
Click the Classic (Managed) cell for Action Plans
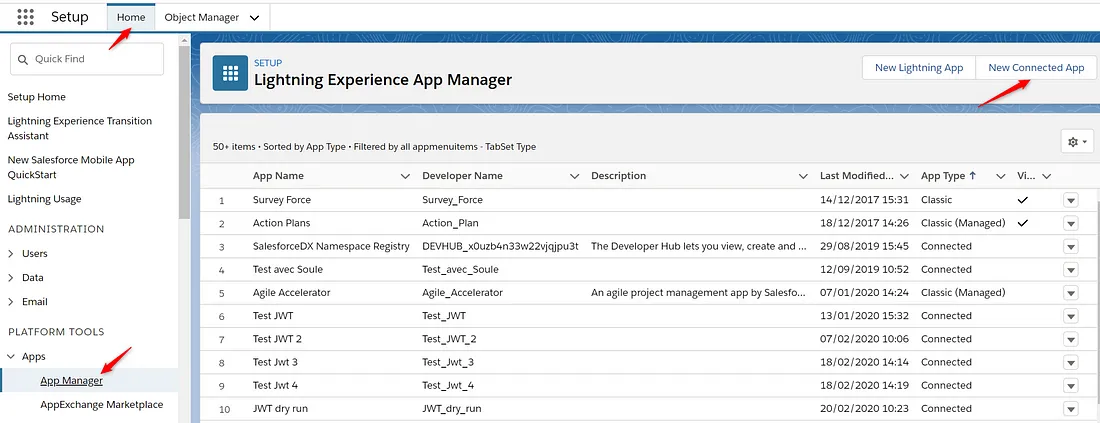(x=963, y=223)
